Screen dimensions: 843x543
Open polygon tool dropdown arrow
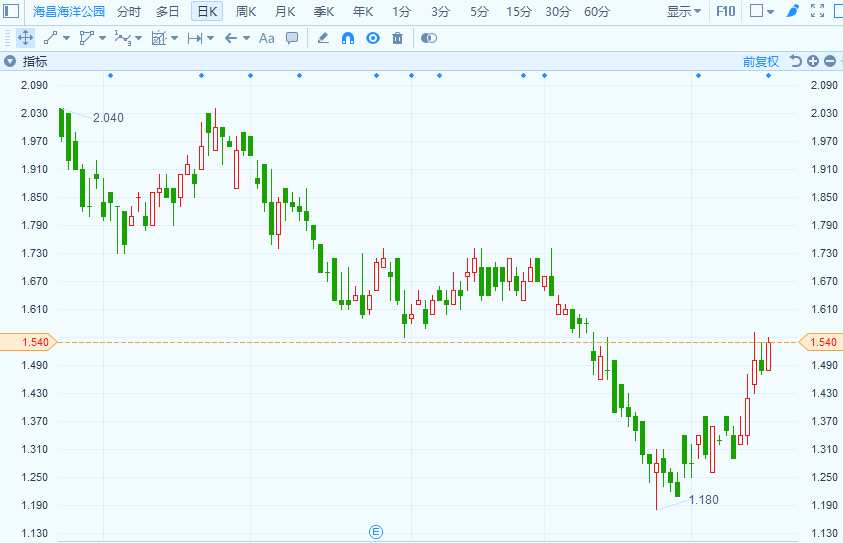coord(102,38)
